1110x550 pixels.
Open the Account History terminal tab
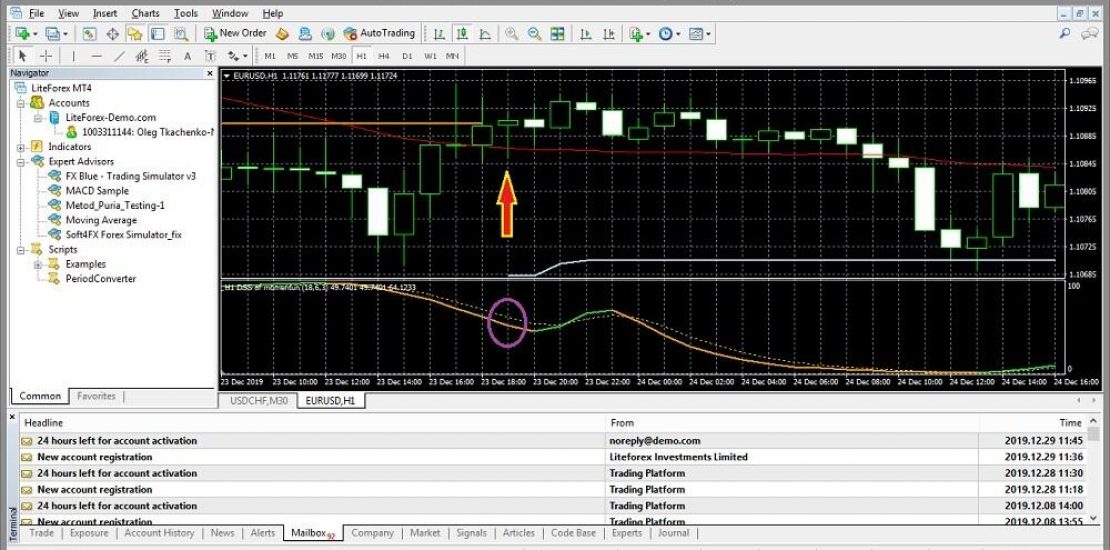[x=159, y=533]
